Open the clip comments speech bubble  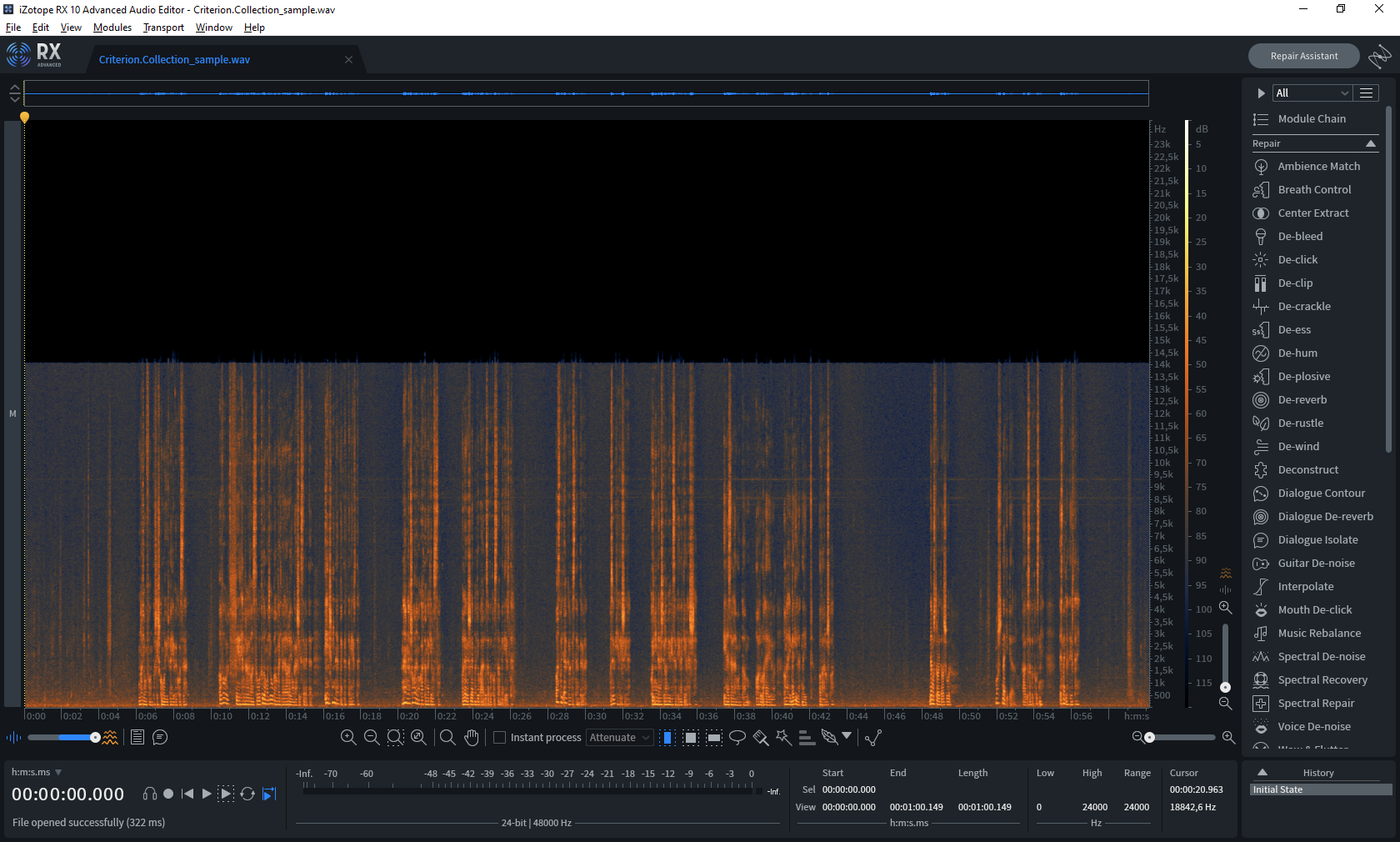coord(160,737)
